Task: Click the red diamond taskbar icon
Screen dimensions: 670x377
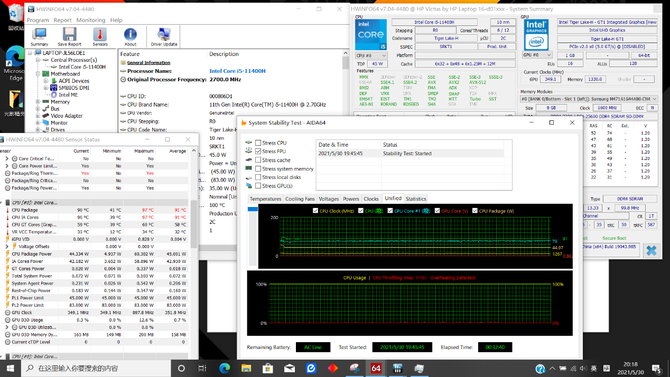Action: (x=333, y=368)
